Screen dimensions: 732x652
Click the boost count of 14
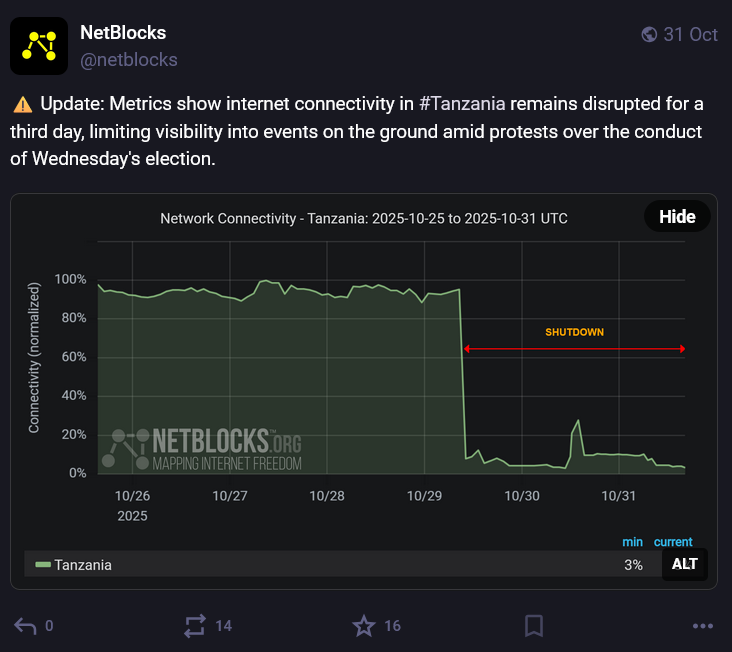[223, 626]
